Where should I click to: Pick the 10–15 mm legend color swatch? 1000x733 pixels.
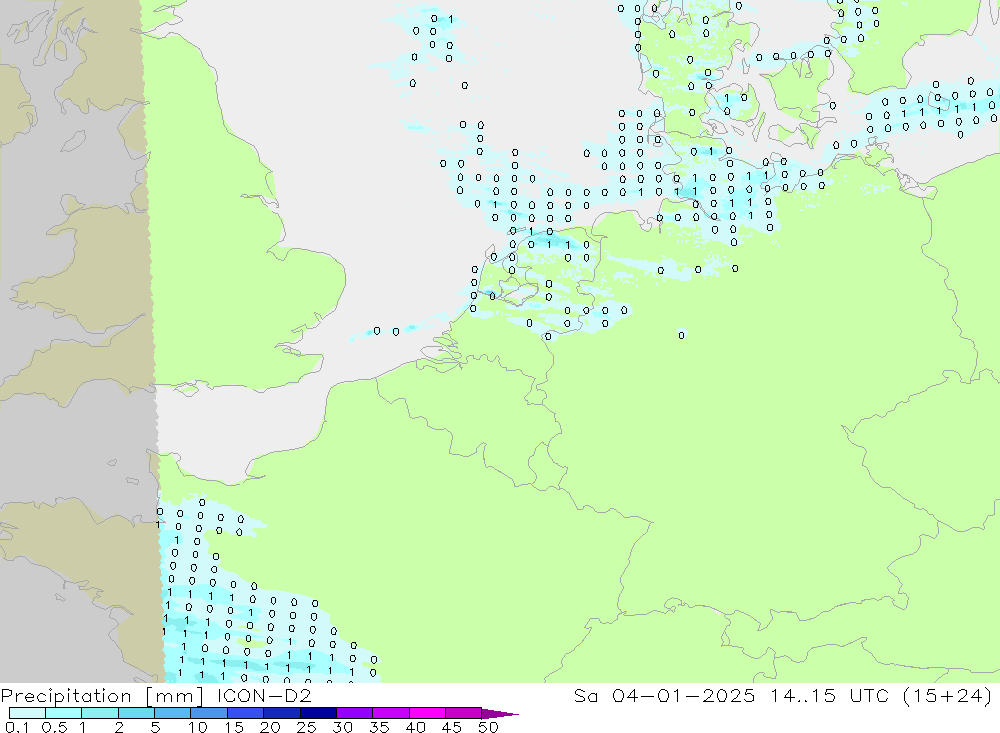point(209,713)
